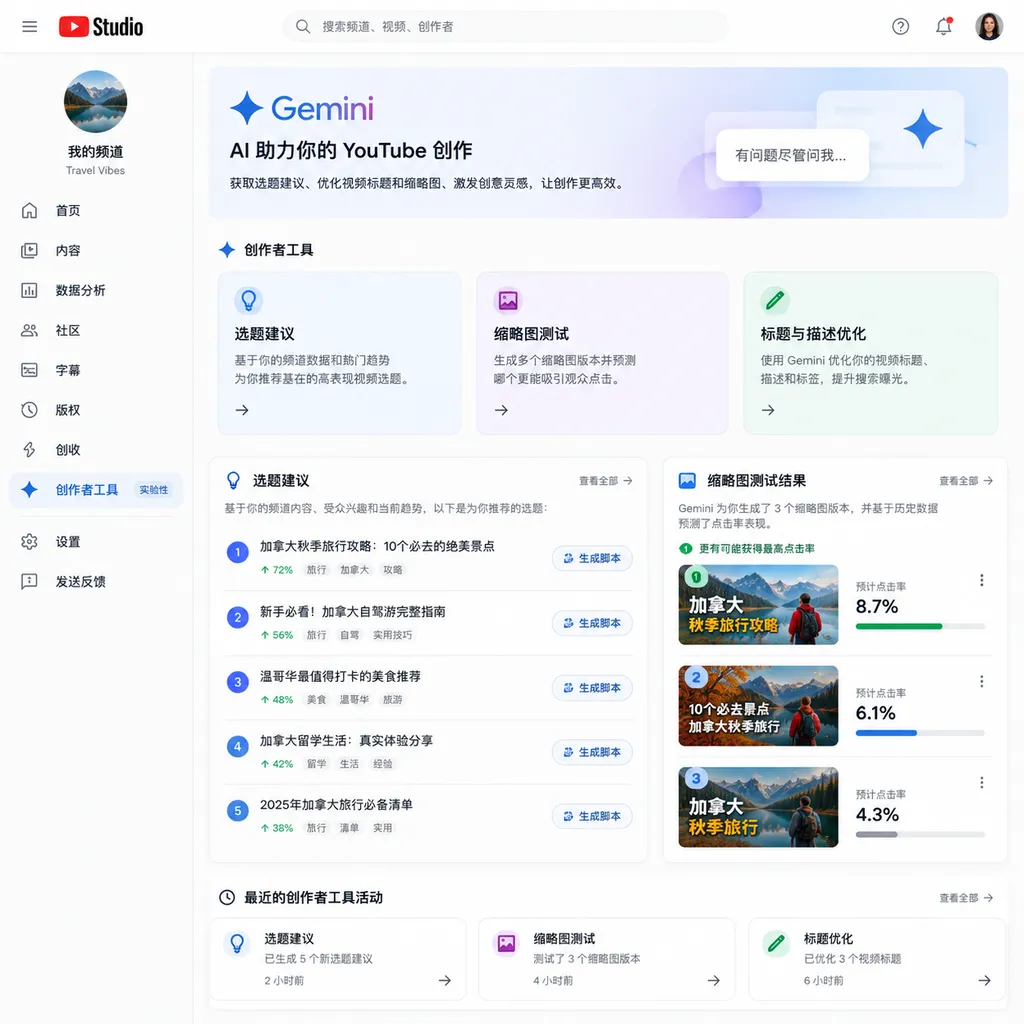Click the 设置 gear icon

[29, 542]
